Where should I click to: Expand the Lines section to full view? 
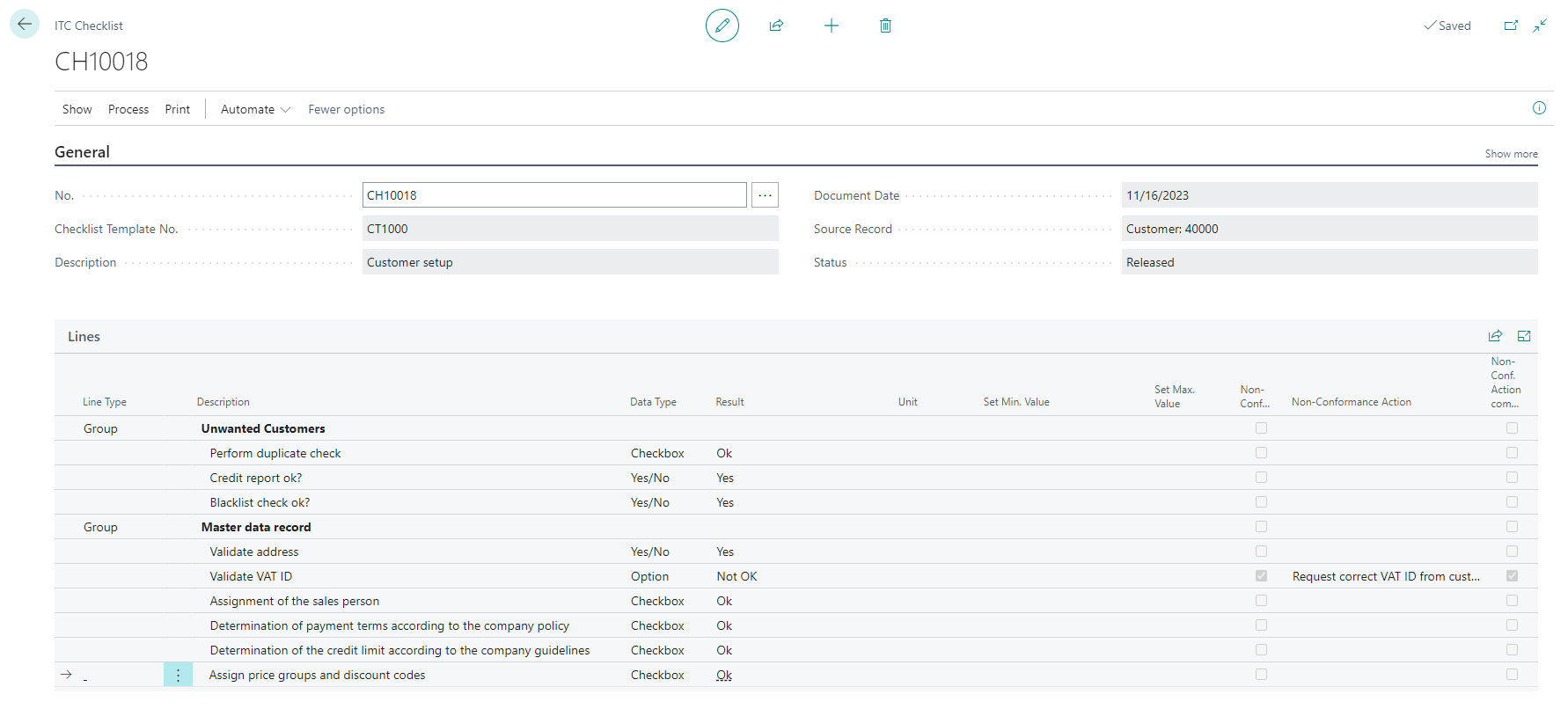click(x=1524, y=336)
